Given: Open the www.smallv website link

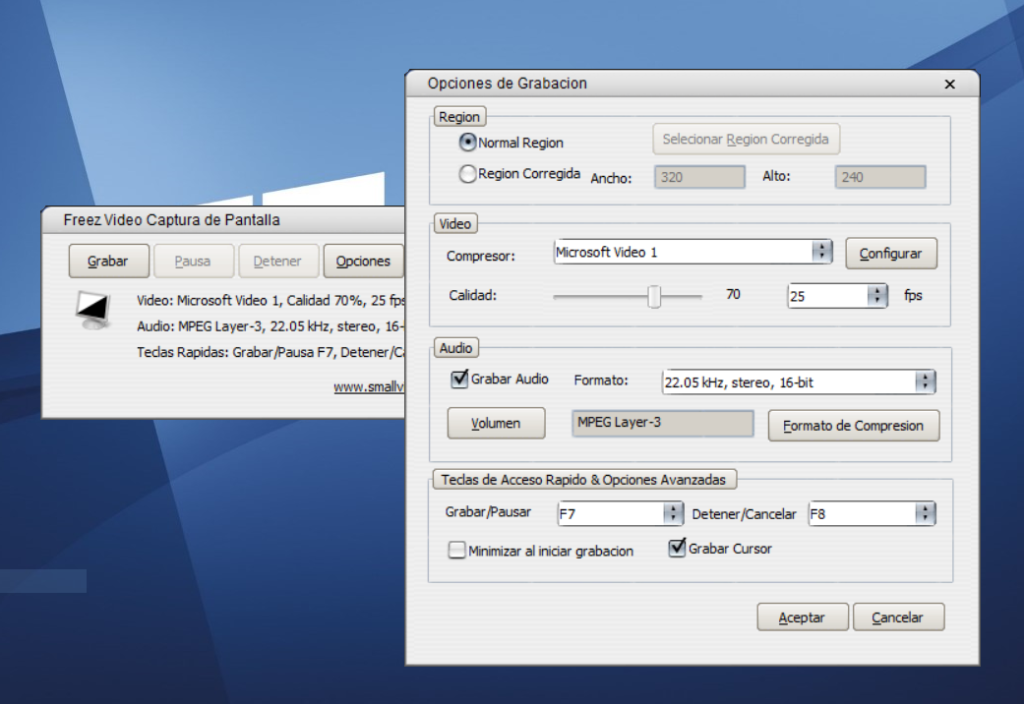Looking at the screenshot, I should pyautogui.click(x=370, y=387).
